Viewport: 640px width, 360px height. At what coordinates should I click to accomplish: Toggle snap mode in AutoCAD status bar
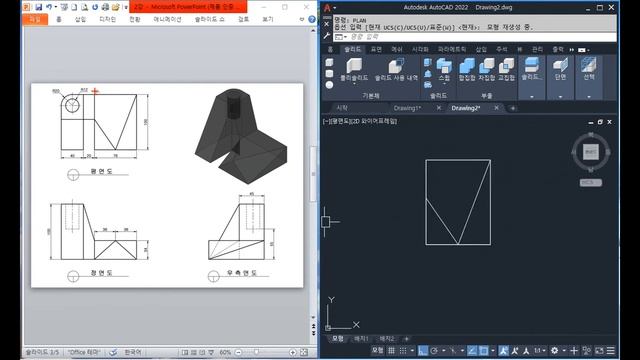[x=403, y=351]
